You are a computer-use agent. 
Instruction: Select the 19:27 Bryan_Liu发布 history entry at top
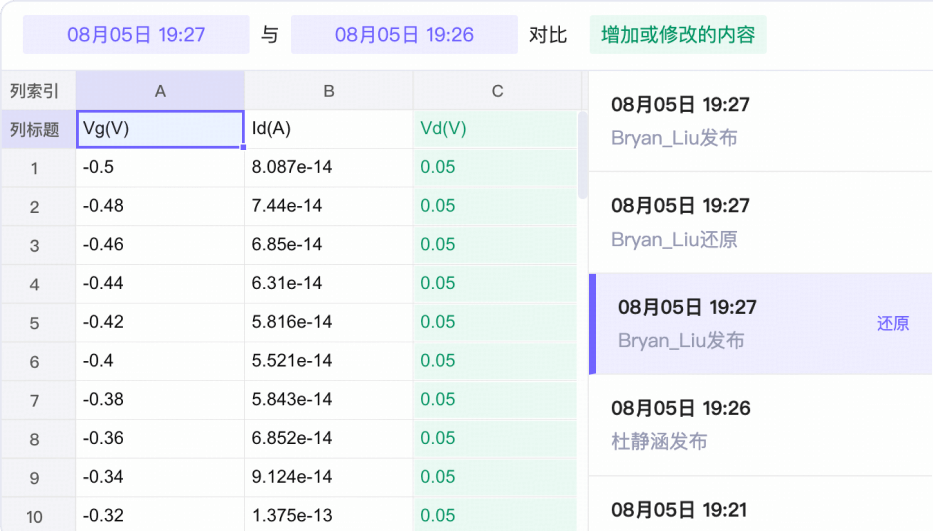point(760,121)
